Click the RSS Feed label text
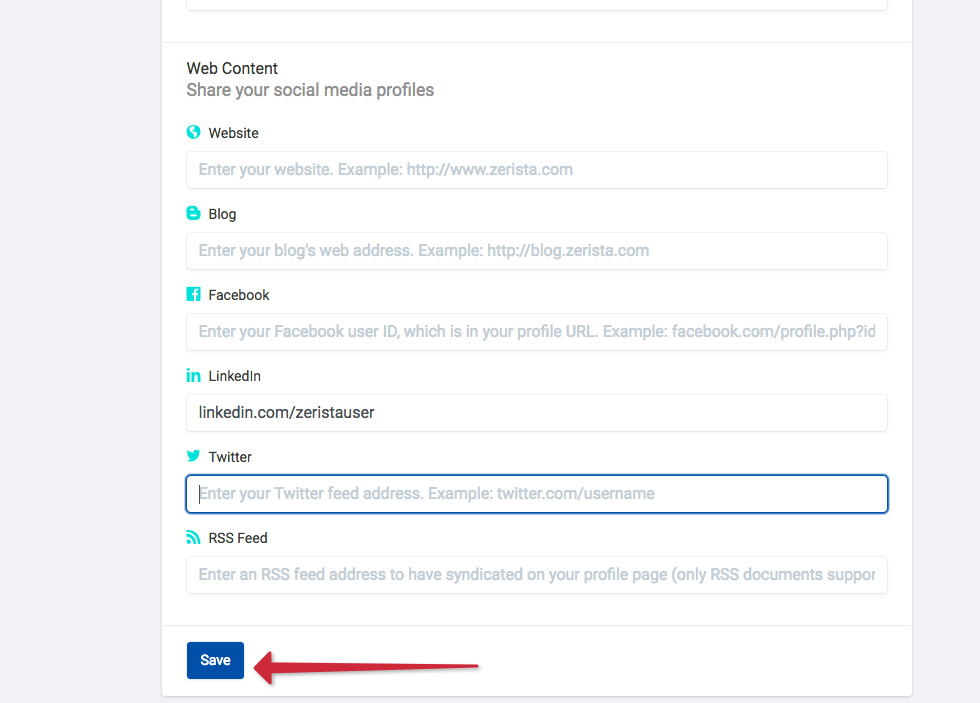 coord(238,538)
